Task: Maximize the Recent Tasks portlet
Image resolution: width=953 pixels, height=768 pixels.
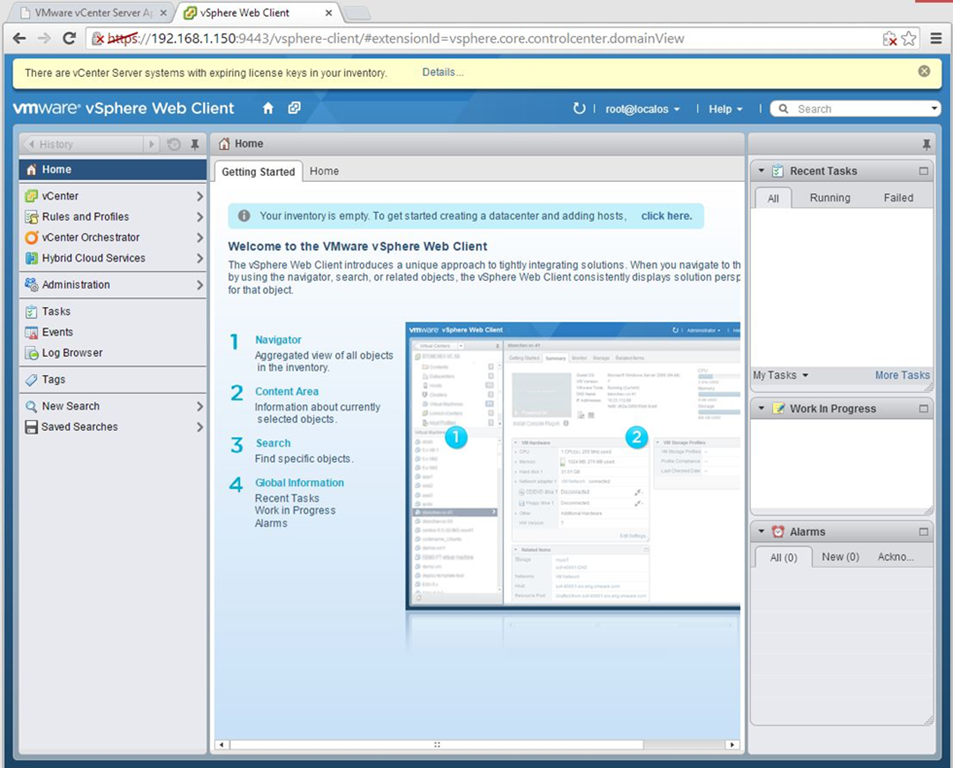Action: (924, 171)
